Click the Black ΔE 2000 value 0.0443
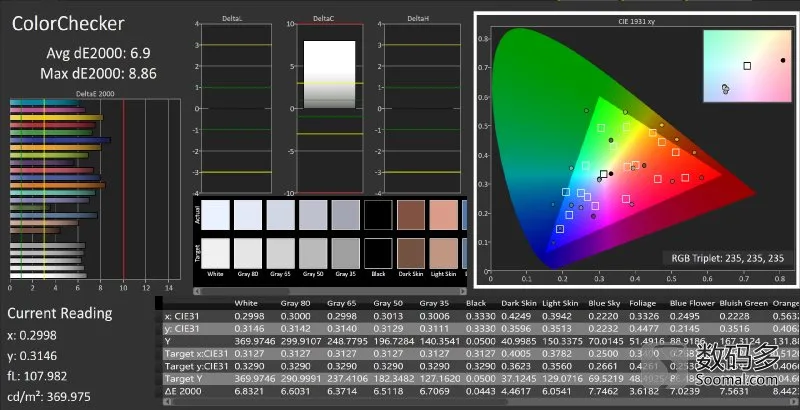800x410 pixels. point(482,391)
